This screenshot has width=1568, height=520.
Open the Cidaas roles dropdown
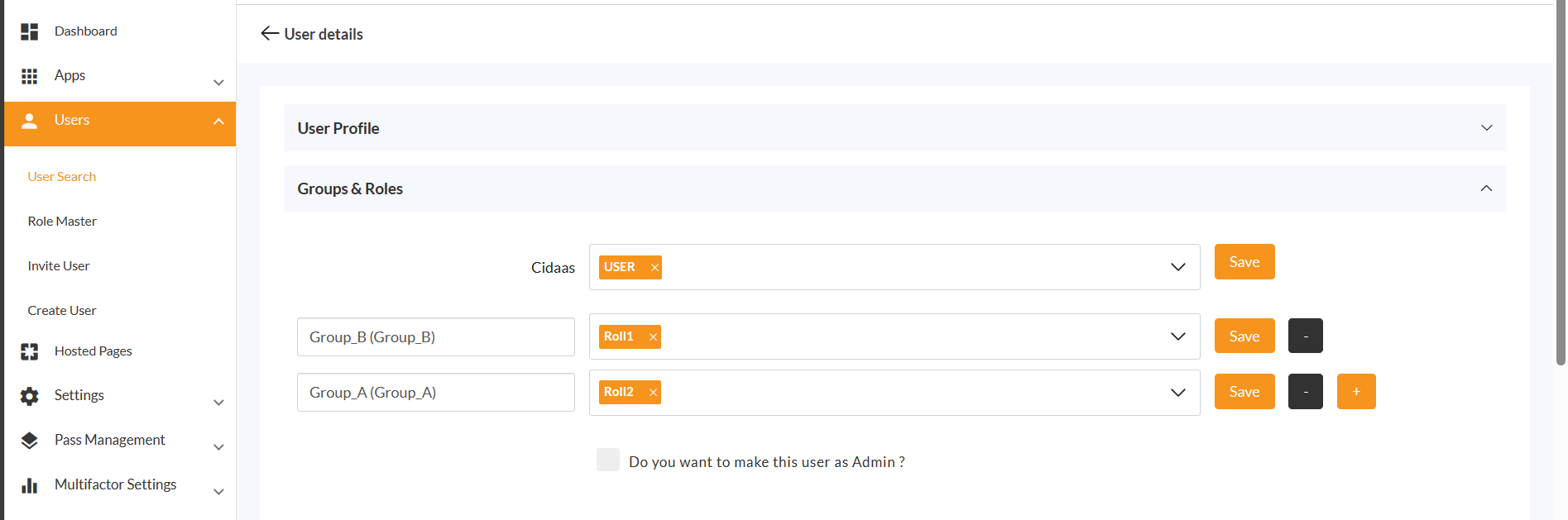[1177, 267]
